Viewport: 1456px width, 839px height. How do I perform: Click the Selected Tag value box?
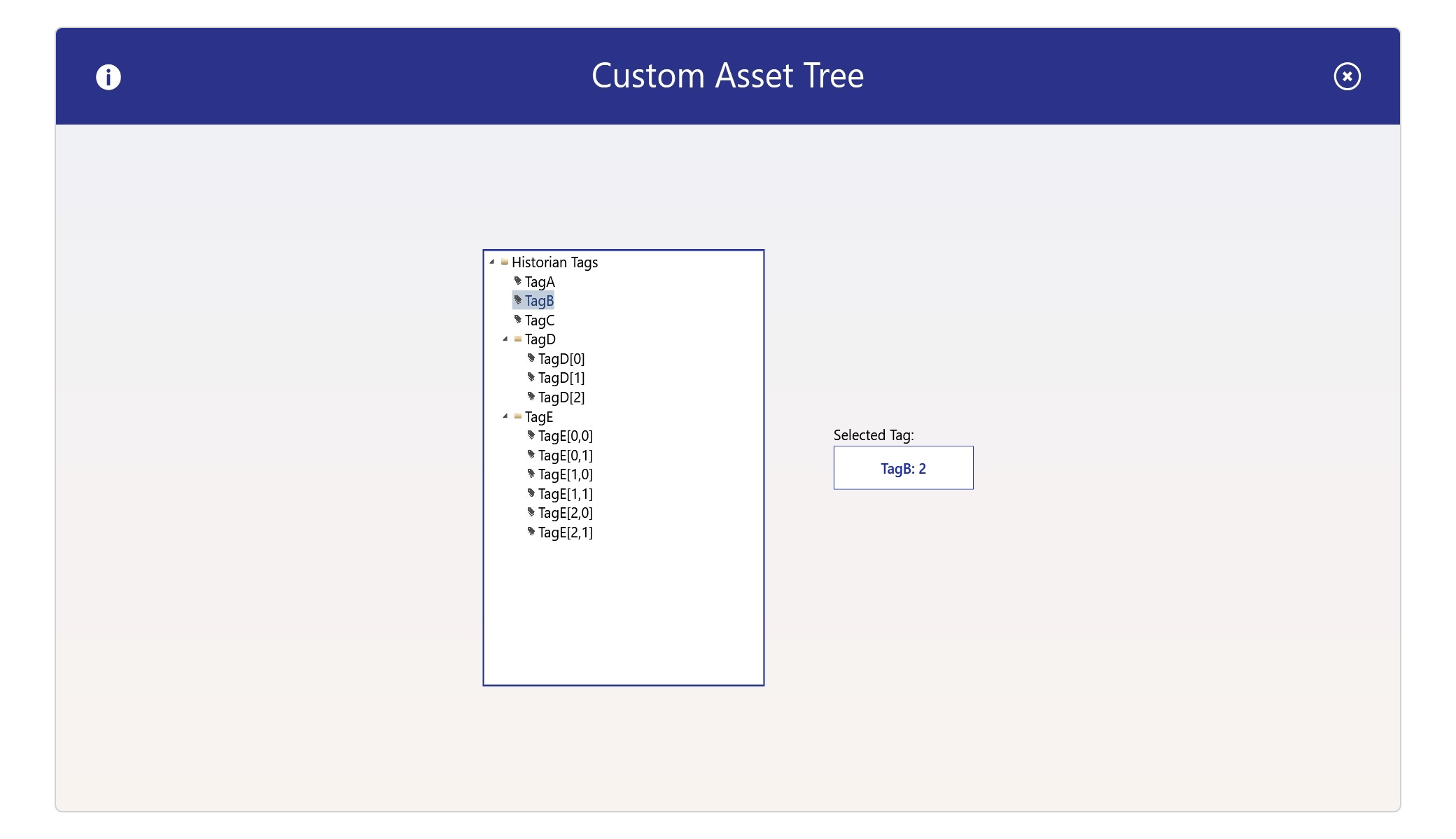903,468
